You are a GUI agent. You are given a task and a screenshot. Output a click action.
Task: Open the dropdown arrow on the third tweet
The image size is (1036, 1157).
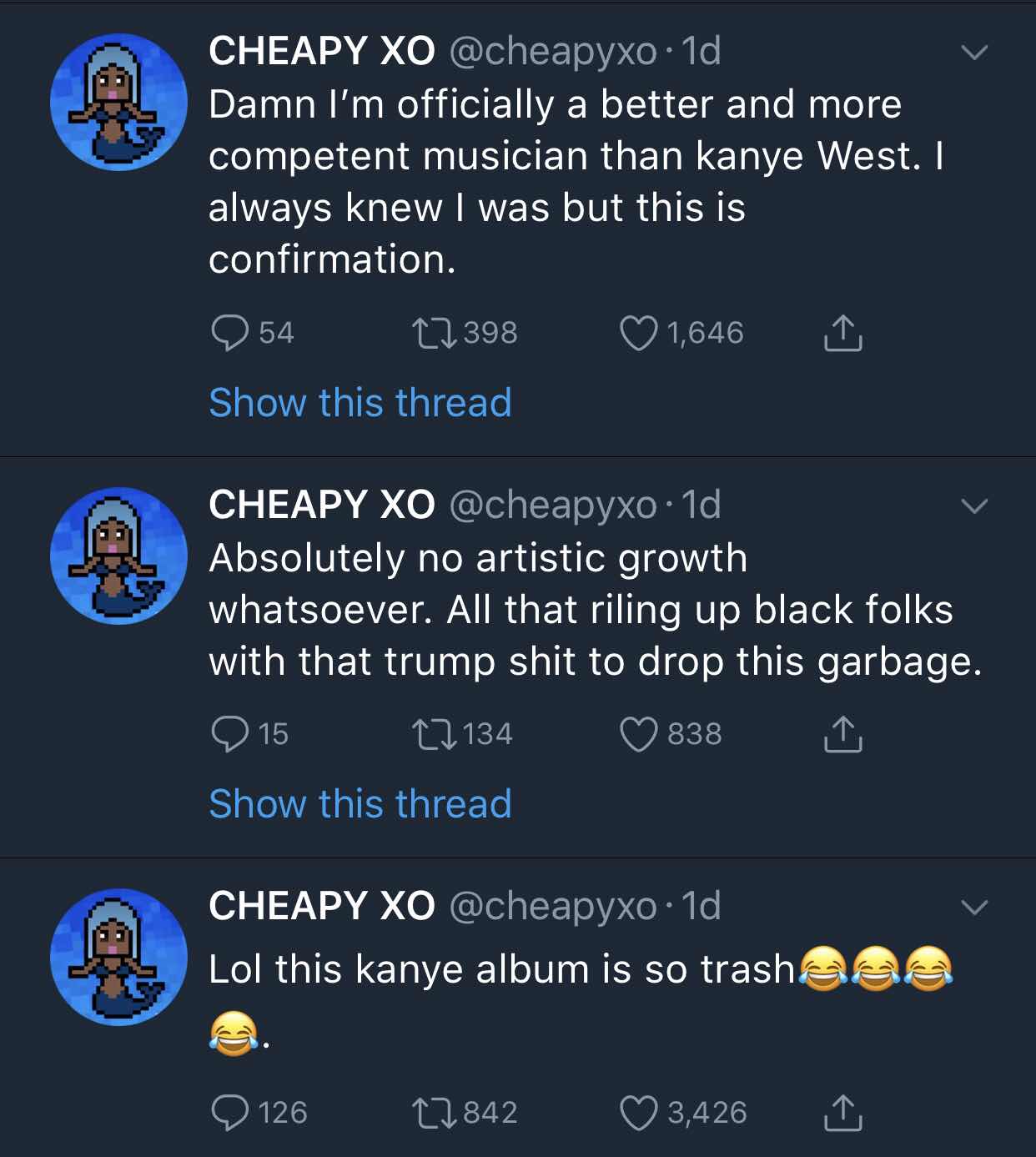tap(974, 908)
